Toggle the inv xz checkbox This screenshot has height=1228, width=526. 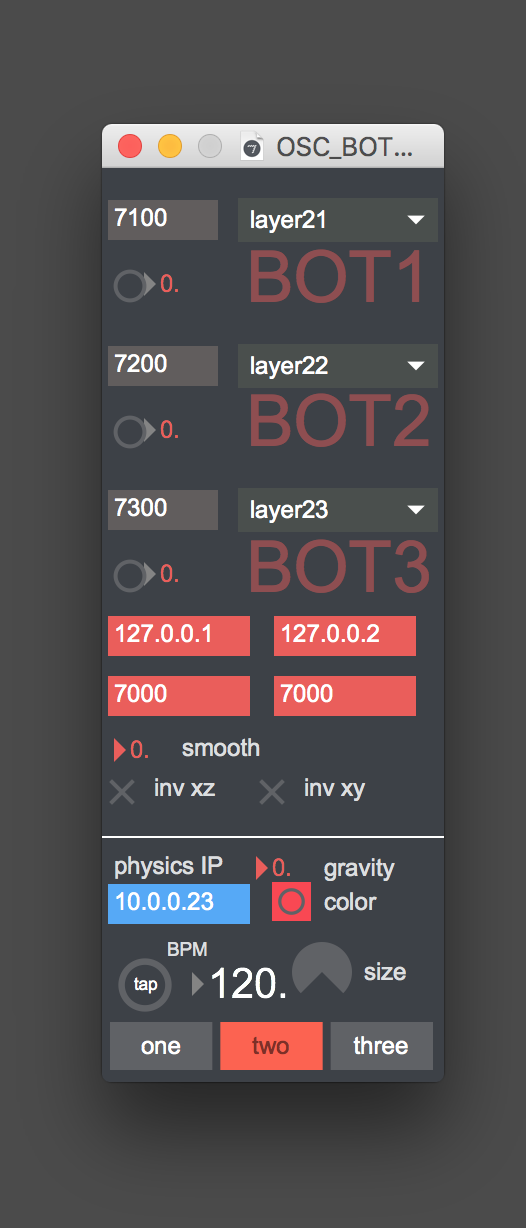pos(122,792)
